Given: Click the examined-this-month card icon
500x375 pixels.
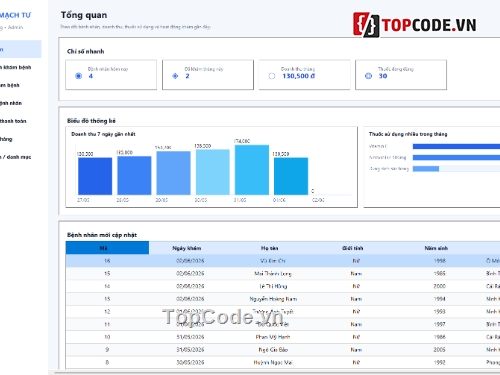Looking at the screenshot, I should tap(175, 76).
